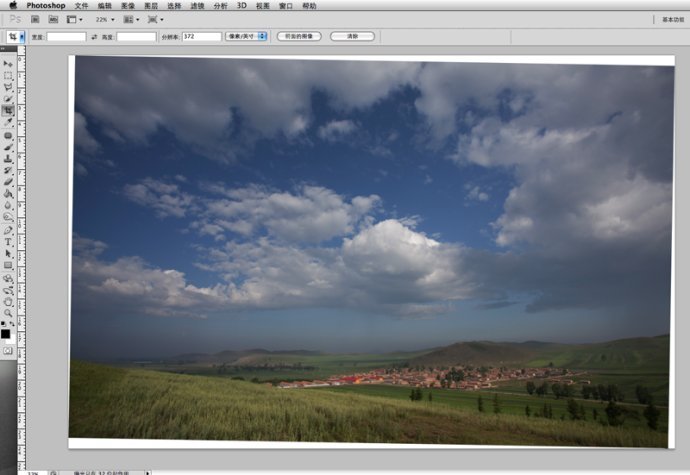Viewport: 690px width, 475px height.
Task: Select the Rectangular Marquee tool
Action: pos(8,75)
